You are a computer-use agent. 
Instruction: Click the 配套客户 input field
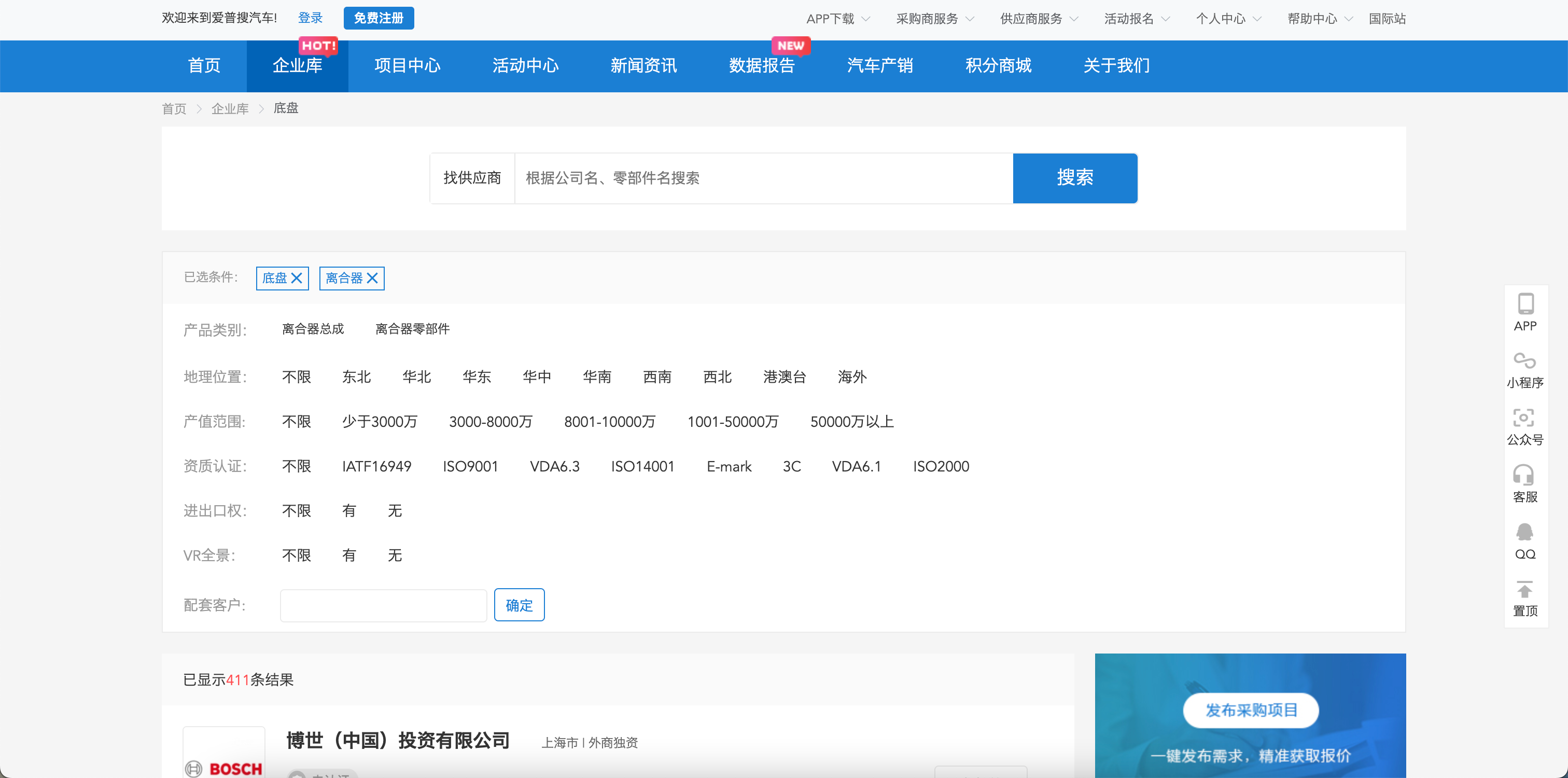[x=384, y=606]
